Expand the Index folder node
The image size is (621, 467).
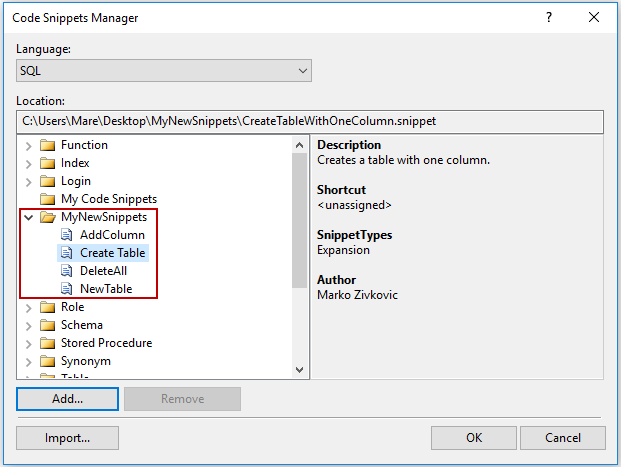pyautogui.click(x=28, y=163)
